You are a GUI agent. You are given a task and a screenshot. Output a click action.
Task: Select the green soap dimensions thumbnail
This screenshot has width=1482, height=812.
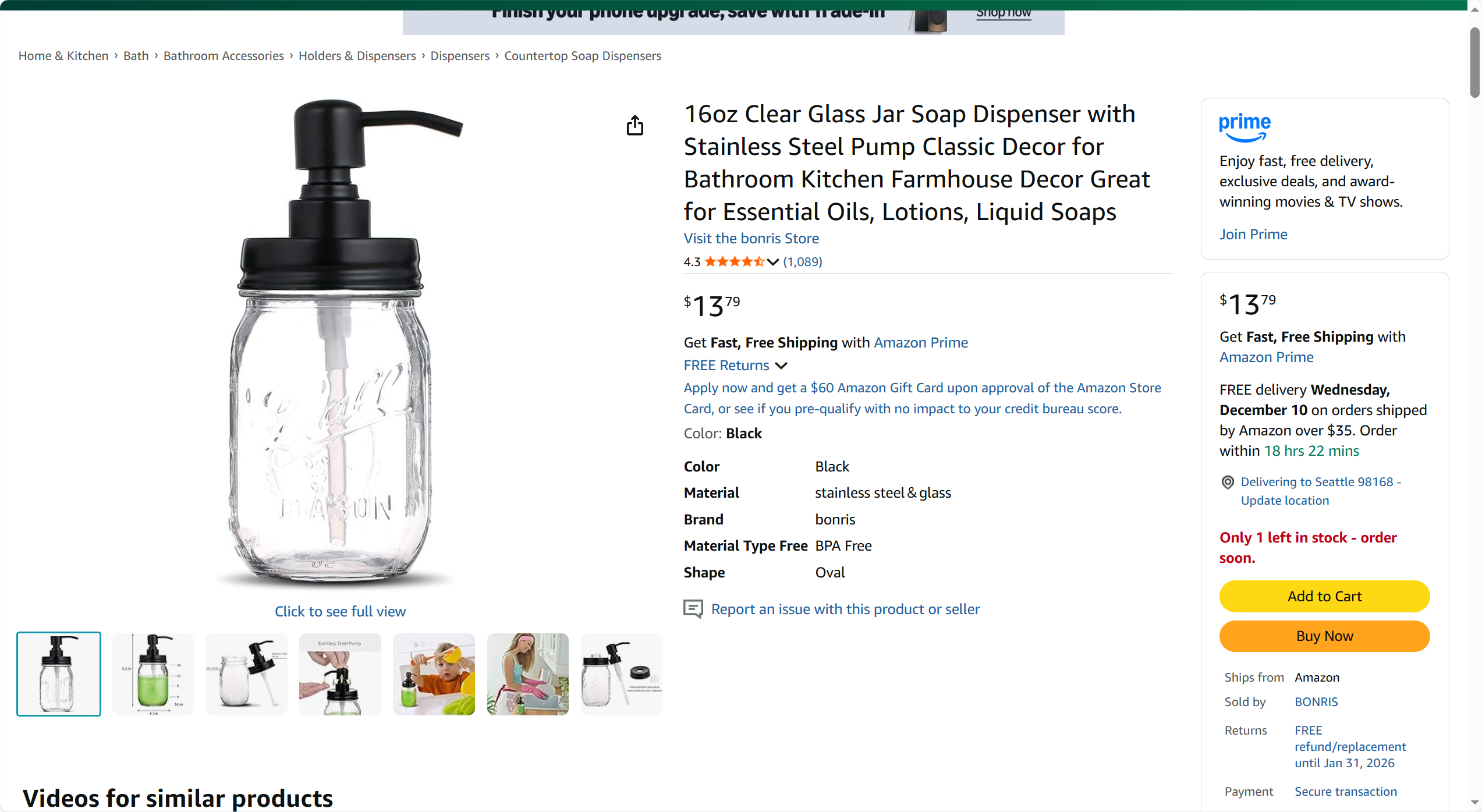coord(153,674)
